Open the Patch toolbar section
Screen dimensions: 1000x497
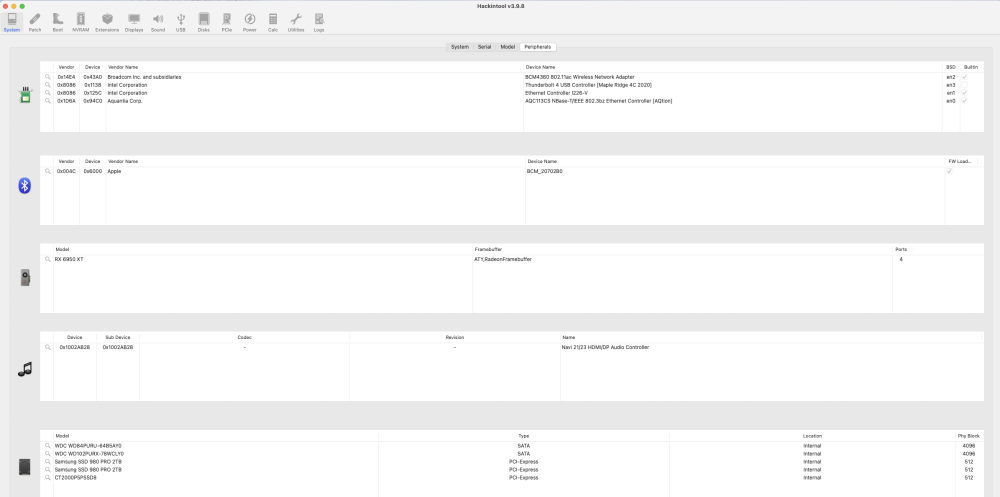pyautogui.click(x=34, y=22)
